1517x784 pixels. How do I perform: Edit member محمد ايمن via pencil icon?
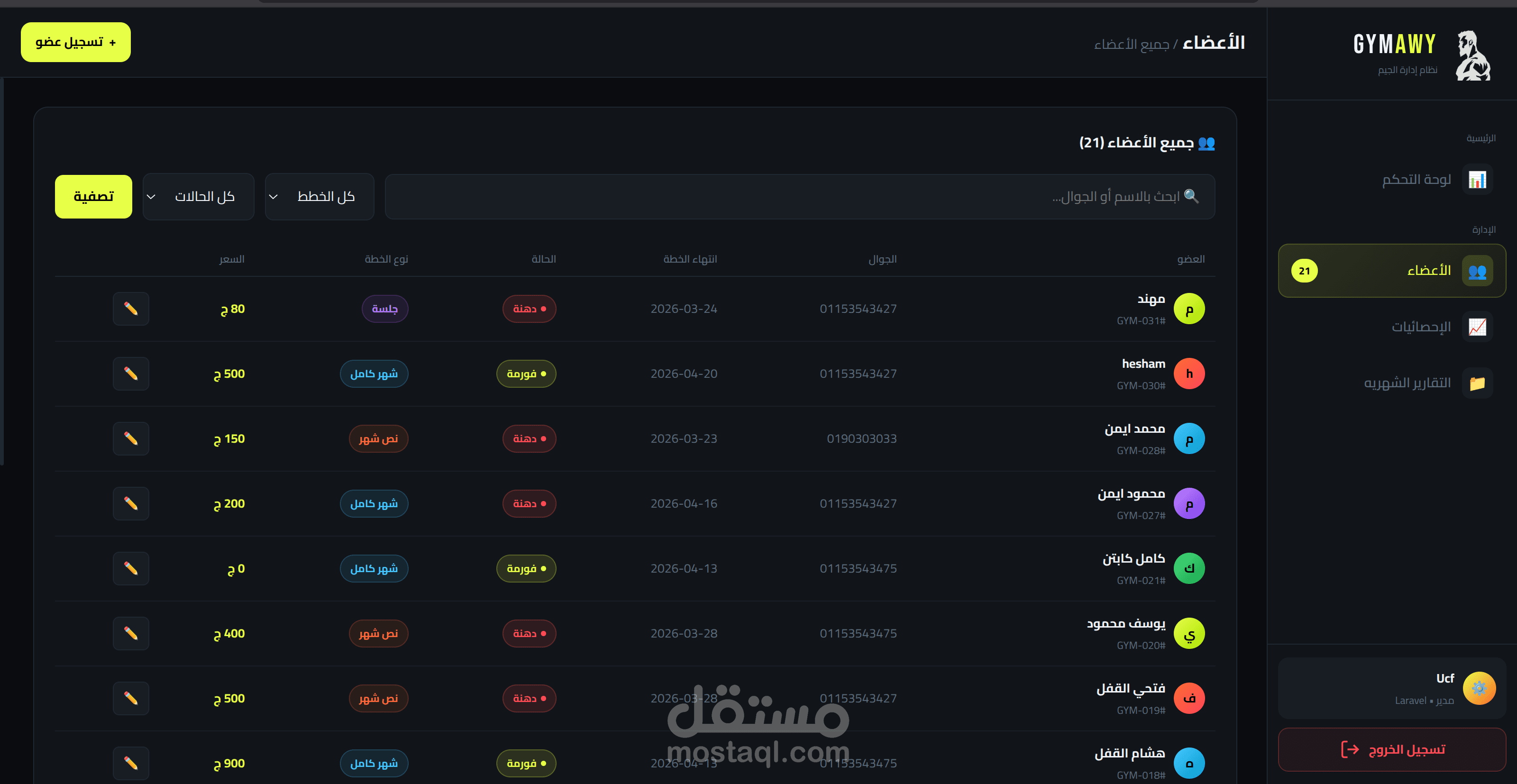131,439
